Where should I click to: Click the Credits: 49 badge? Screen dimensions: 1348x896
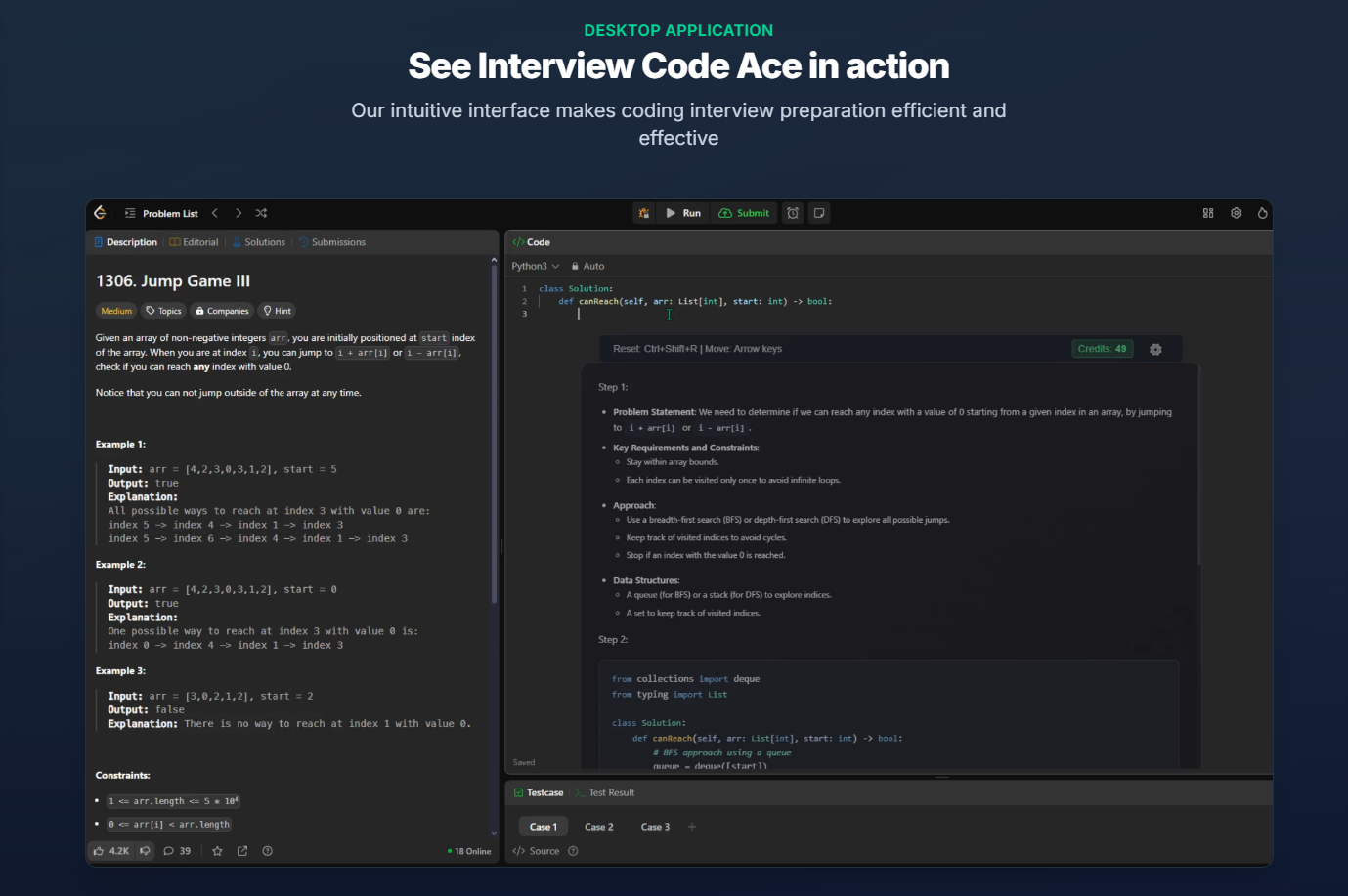click(x=1102, y=349)
